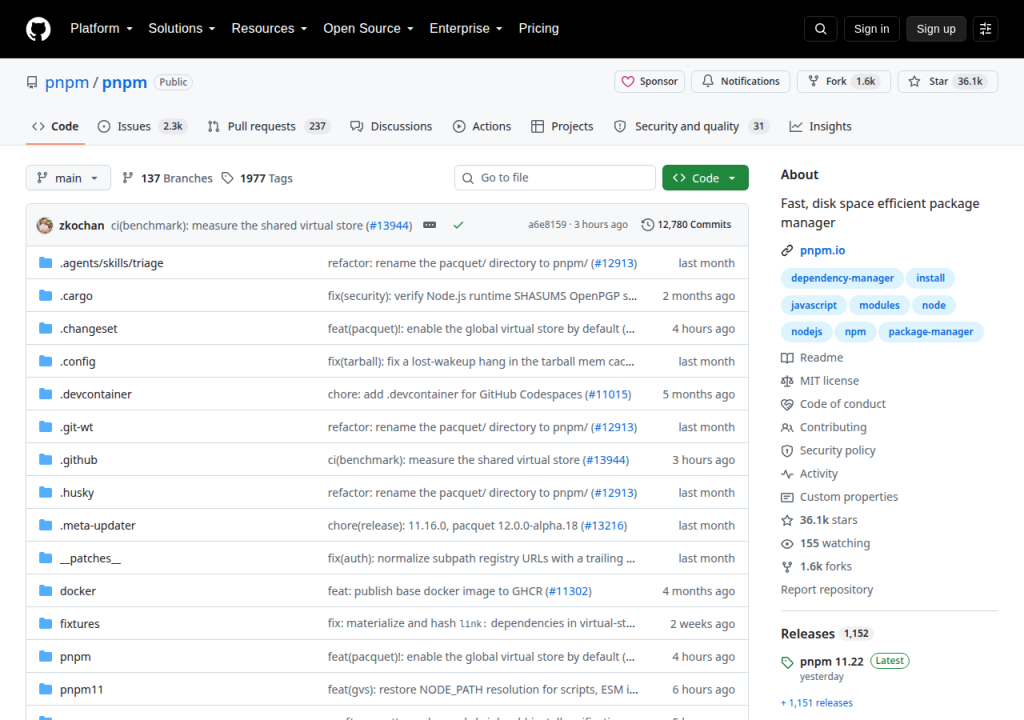Switch to the Projects tab

click(x=562, y=126)
